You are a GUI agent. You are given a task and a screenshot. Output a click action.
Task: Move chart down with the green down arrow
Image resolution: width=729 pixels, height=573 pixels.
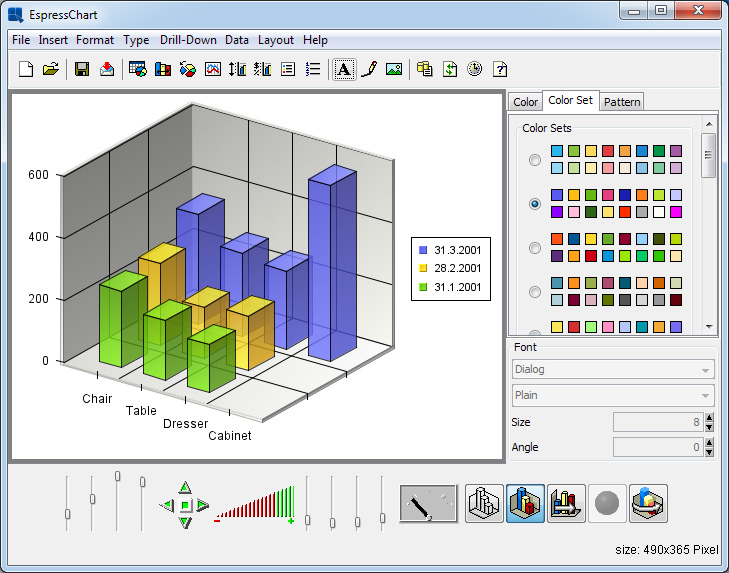point(185,522)
